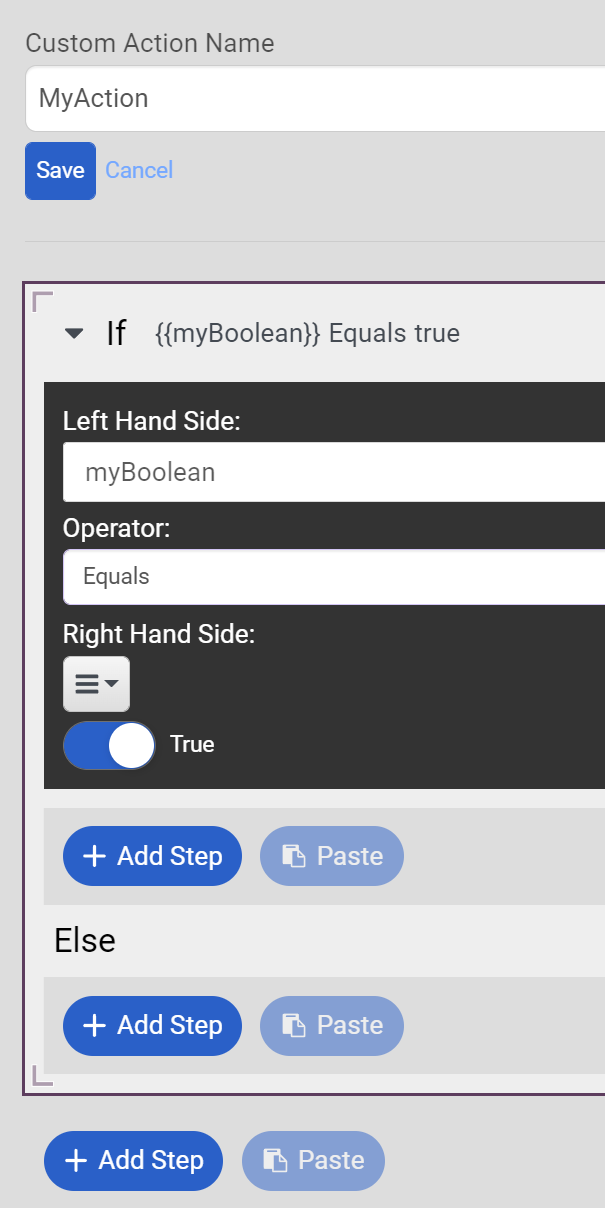Click the clipboard icon on the bottom-most Paste
The height and width of the screenshot is (1208, 605).
coord(275,1160)
